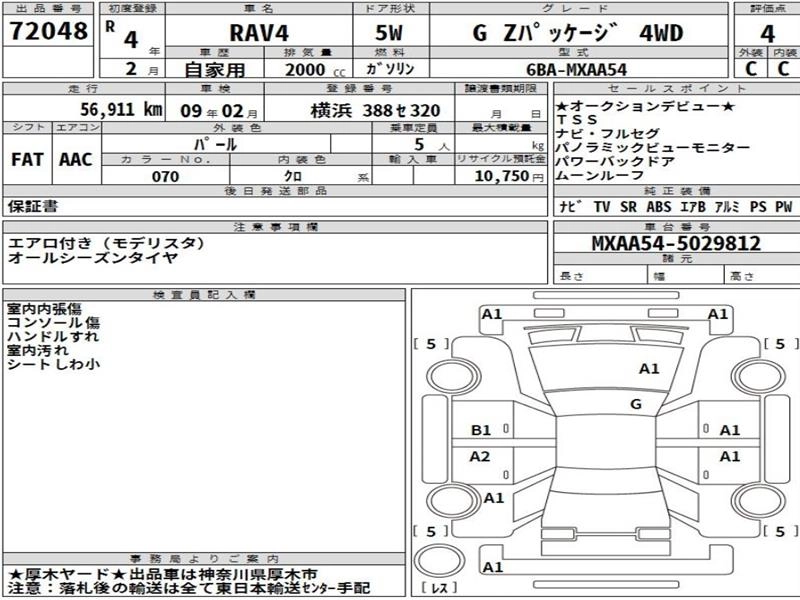Screen dimensions: 800x600
Task: Click the 注意事項欄 section header
Action: point(276,227)
